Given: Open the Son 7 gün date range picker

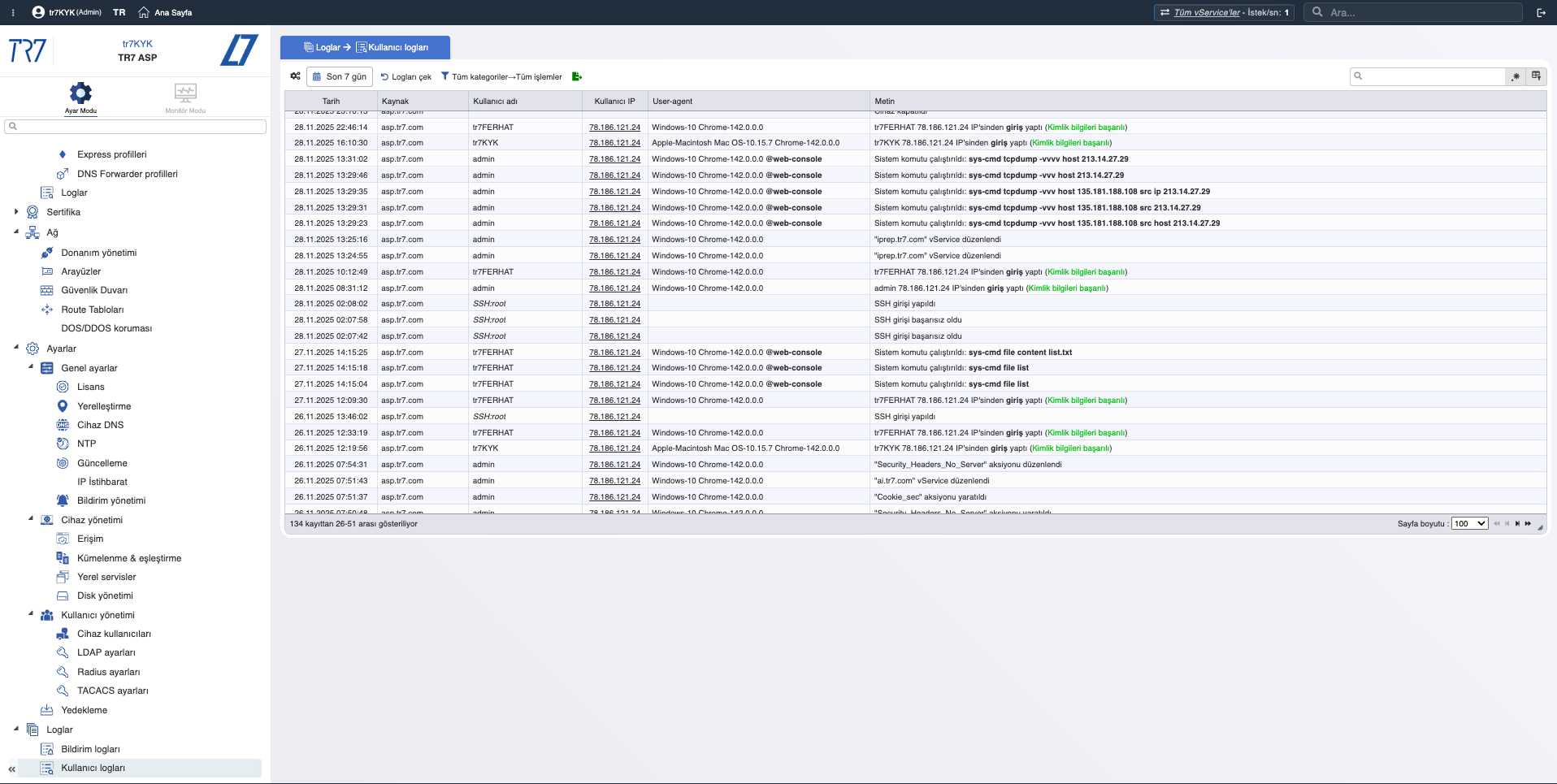Looking at the screenshot, I should [x=340, y=76].
